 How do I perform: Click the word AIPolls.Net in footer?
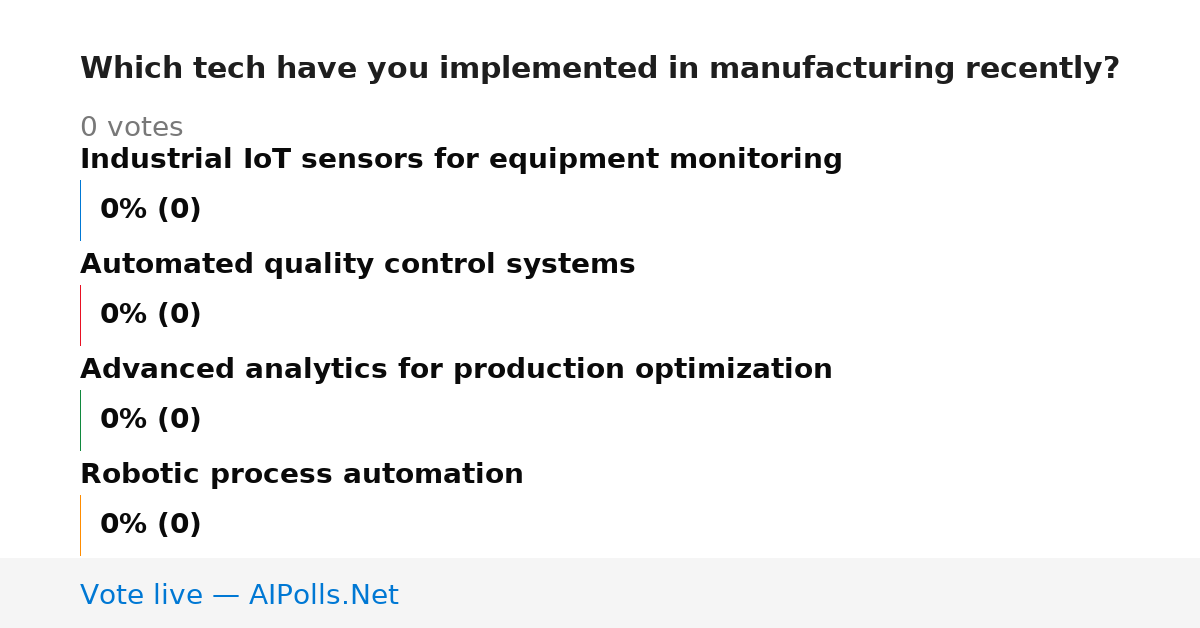coord(323,596)
